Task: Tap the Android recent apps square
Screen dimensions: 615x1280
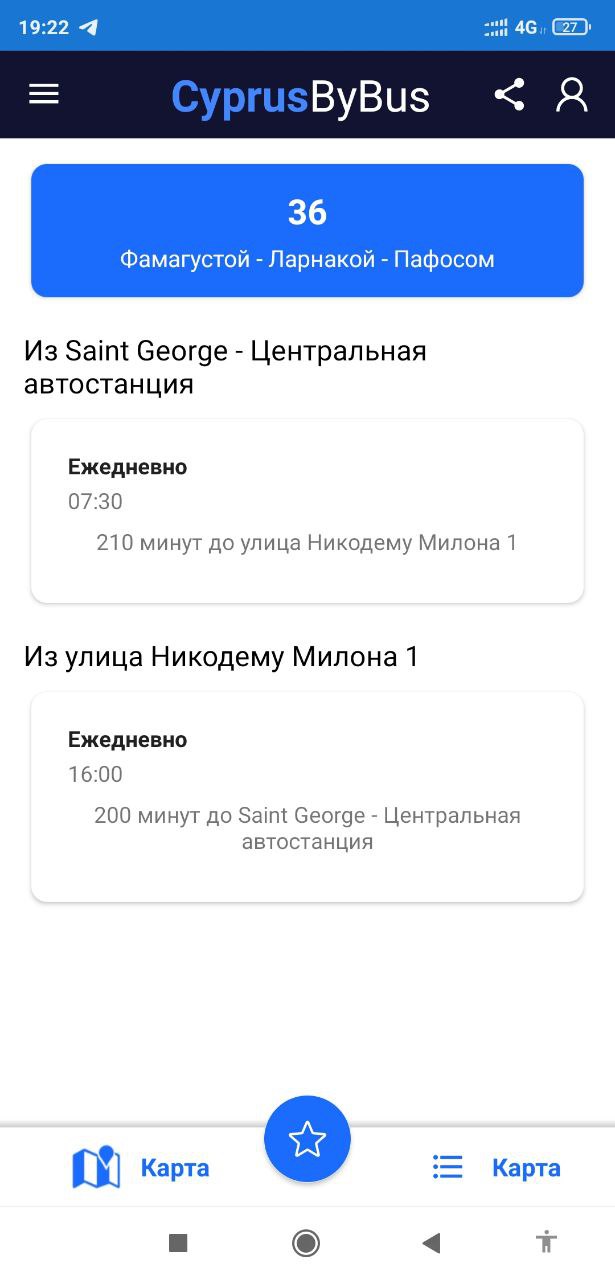Action: pos(178,1243)
